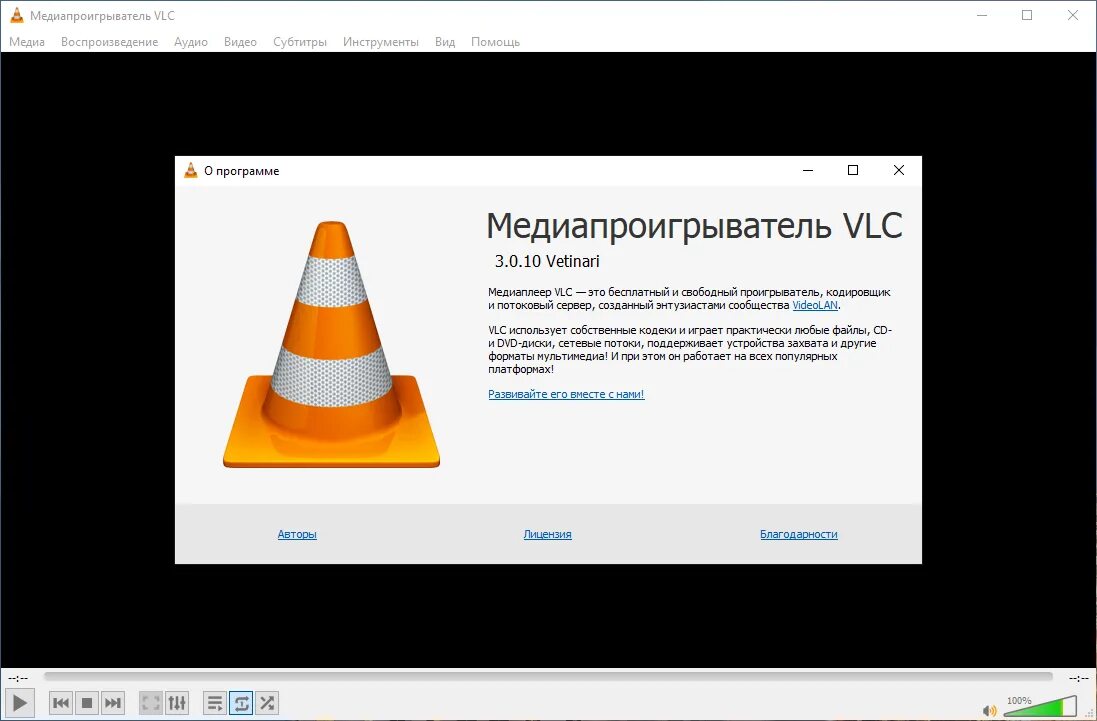Open the 'Развивайте его вместе с нами!' link
This screenshot has height=721, width=1097.
tap(566, 394)
